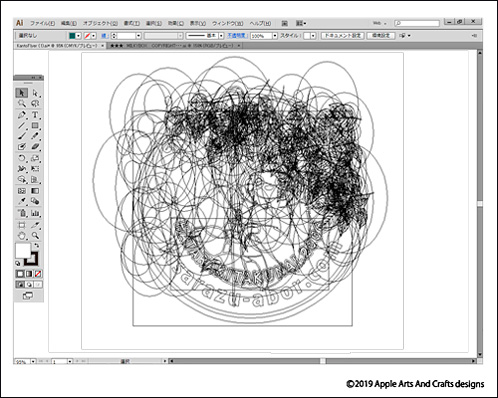This screenshot has height=398, width=498.
Task: Expand the zoom level dropdown at bottom-left
Action: tap(33, 361)
